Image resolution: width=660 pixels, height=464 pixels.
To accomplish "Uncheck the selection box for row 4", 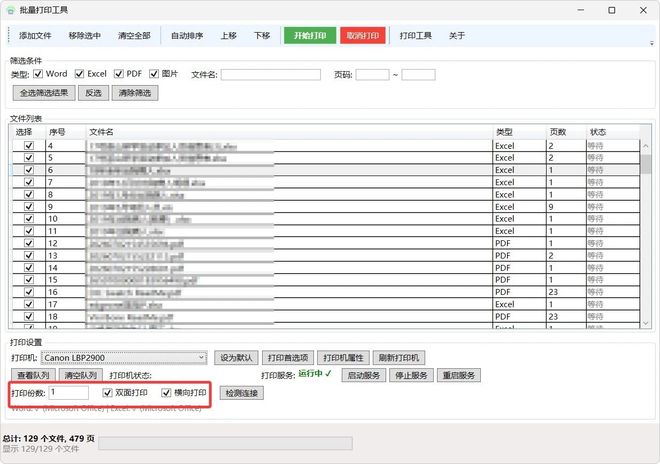I will [x=29, y=146].
